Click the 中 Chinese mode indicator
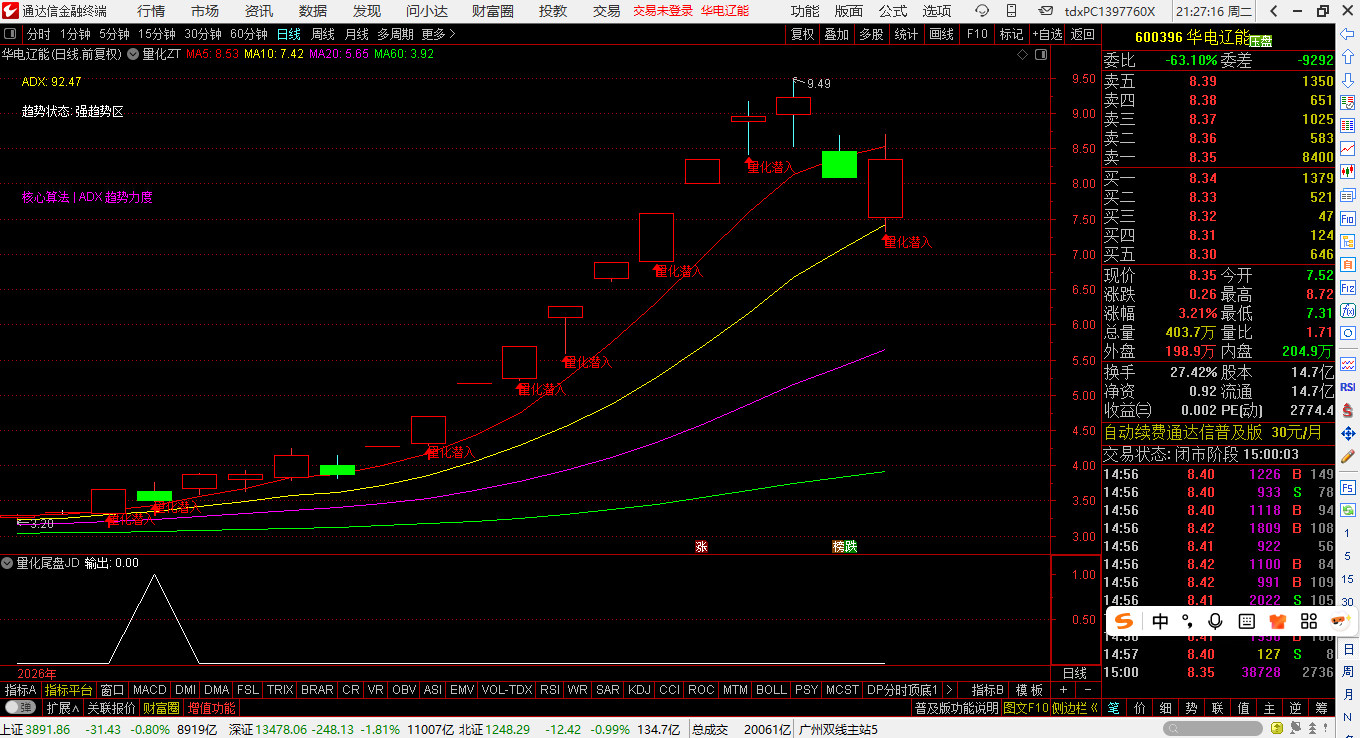This screenshot has height=738, width=1360. click(1160, 621)
